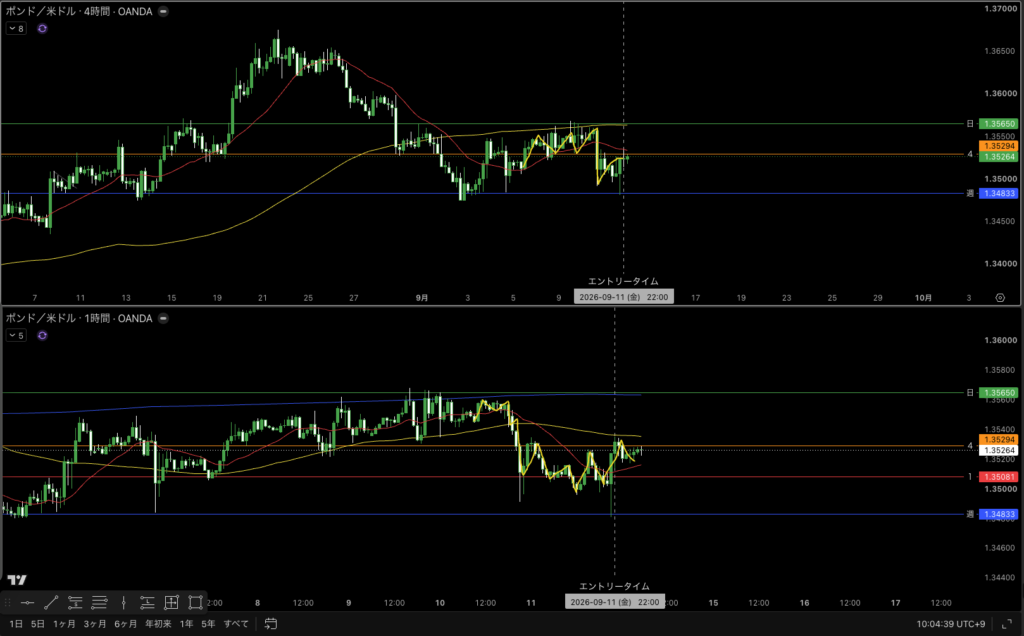
Task: Click the blue 1.34833 weekly price label
Action: [x=999, y=193]
